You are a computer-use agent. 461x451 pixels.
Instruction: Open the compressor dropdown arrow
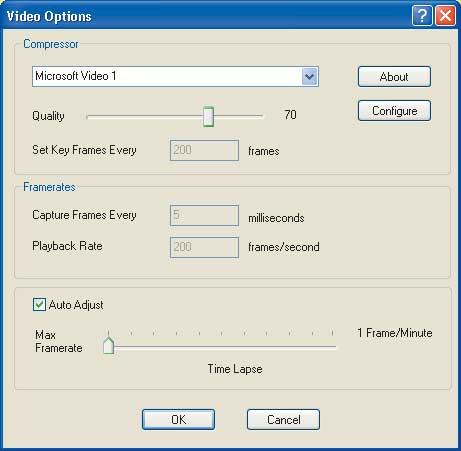point(309,77)
